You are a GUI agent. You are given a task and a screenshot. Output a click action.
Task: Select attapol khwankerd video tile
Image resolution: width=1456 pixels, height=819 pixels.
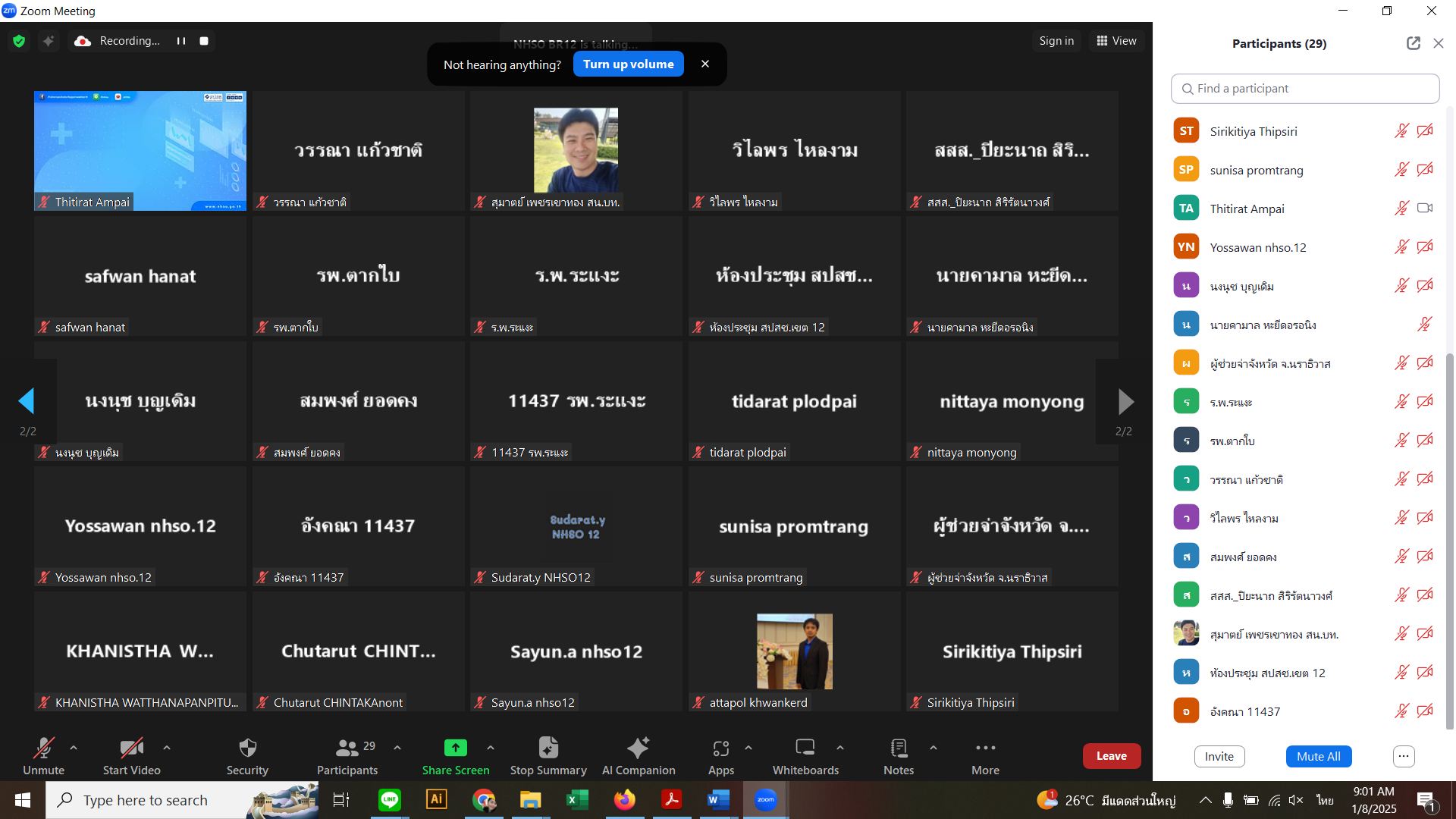[x=795, y=651]
